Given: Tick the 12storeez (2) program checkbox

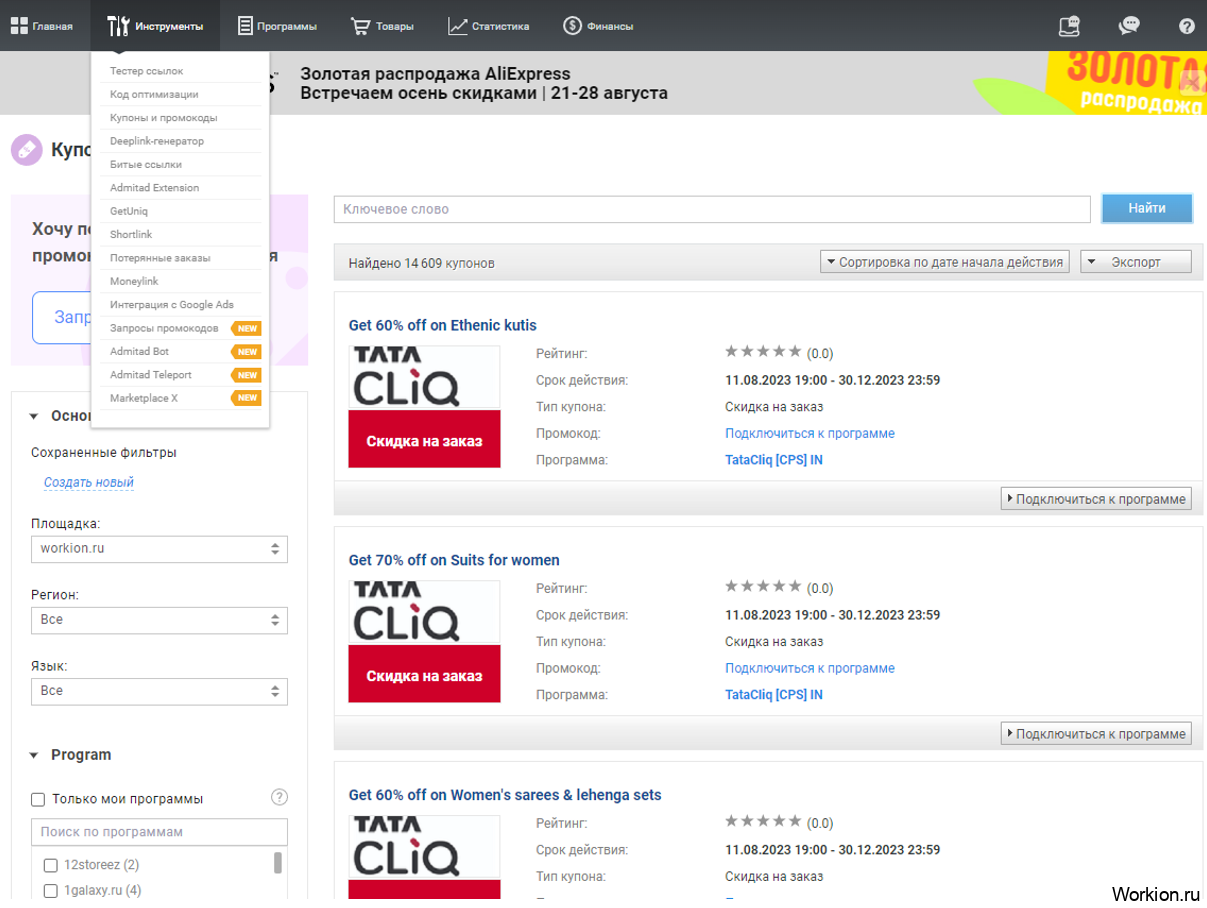Looking at the screenshot, I should coord(50,865).
